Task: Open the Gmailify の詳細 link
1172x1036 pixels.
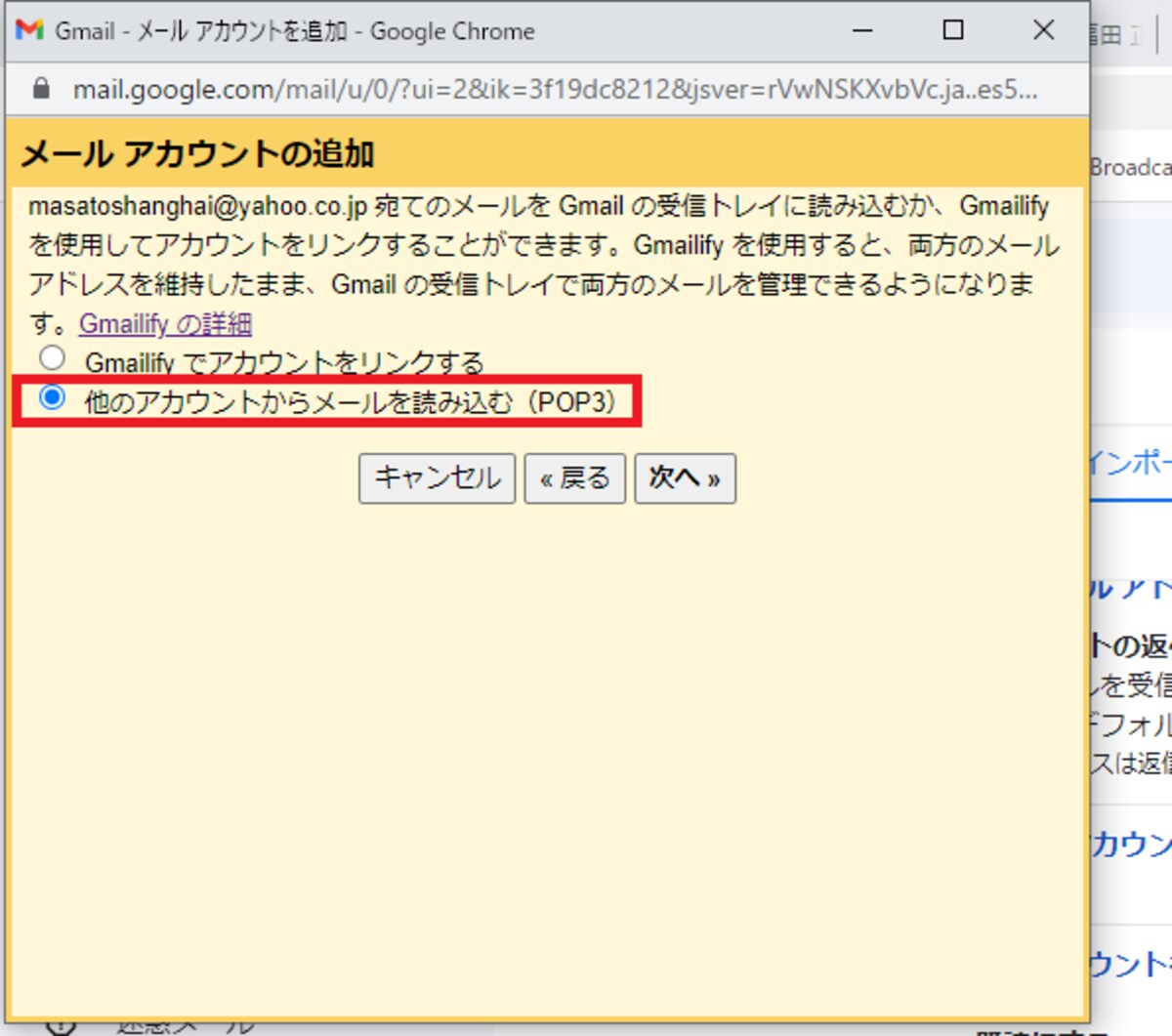Action: click(x=165, y=323)
